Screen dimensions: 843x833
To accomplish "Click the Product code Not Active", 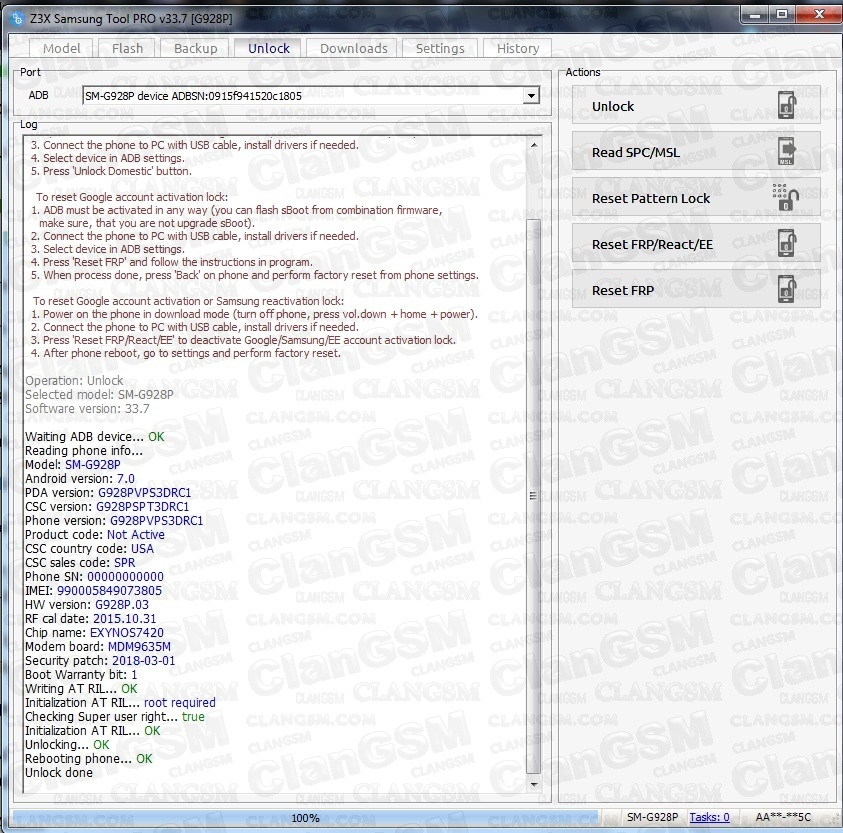I will click(x=135, y=535).
